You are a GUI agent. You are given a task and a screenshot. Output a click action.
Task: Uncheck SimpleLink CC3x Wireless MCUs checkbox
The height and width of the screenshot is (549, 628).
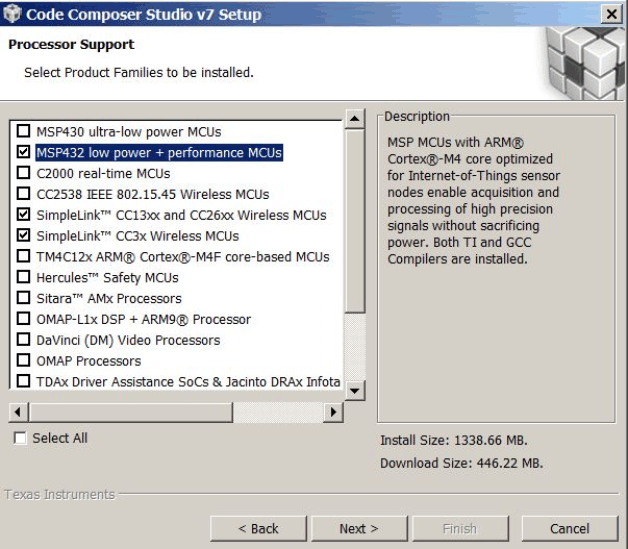coord(23,235)
